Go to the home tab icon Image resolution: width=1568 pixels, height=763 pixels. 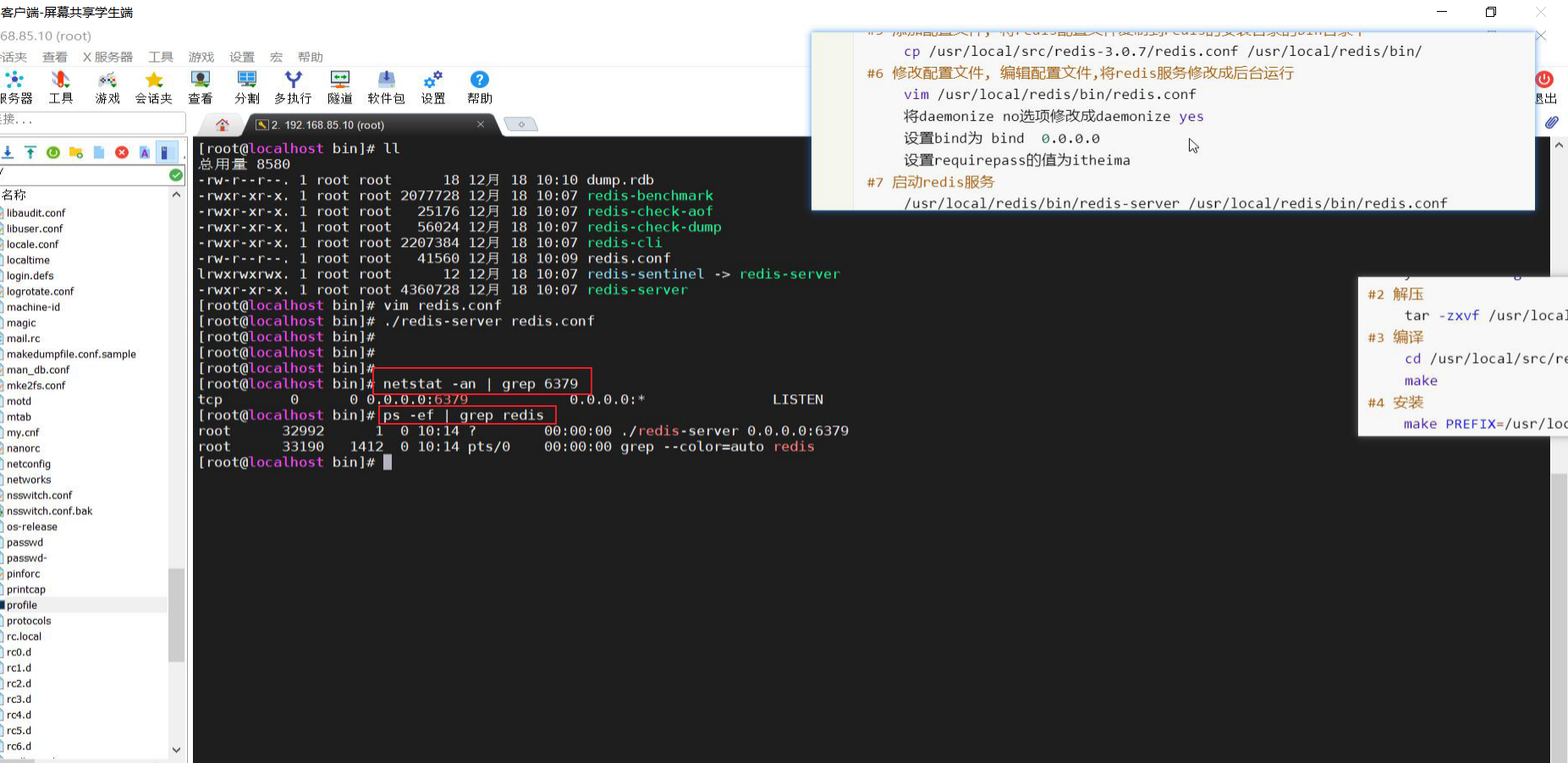point(223,124)
